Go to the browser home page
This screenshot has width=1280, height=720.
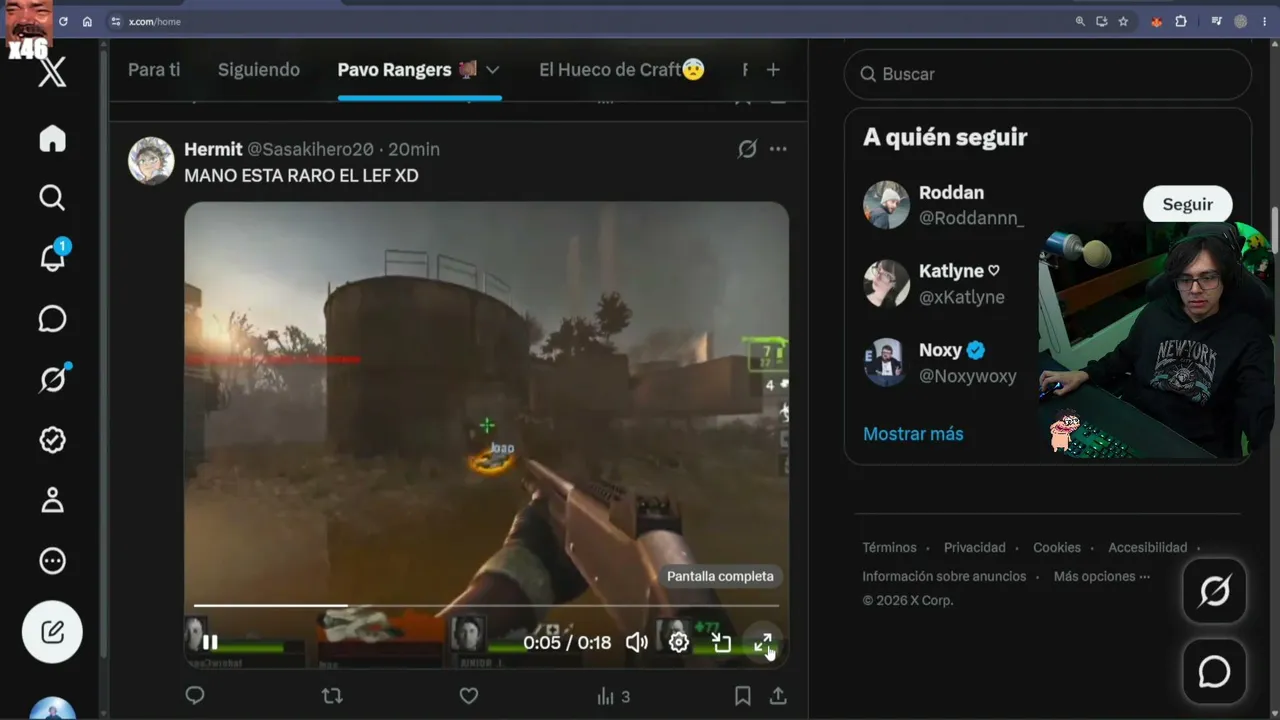pos(87,21)
